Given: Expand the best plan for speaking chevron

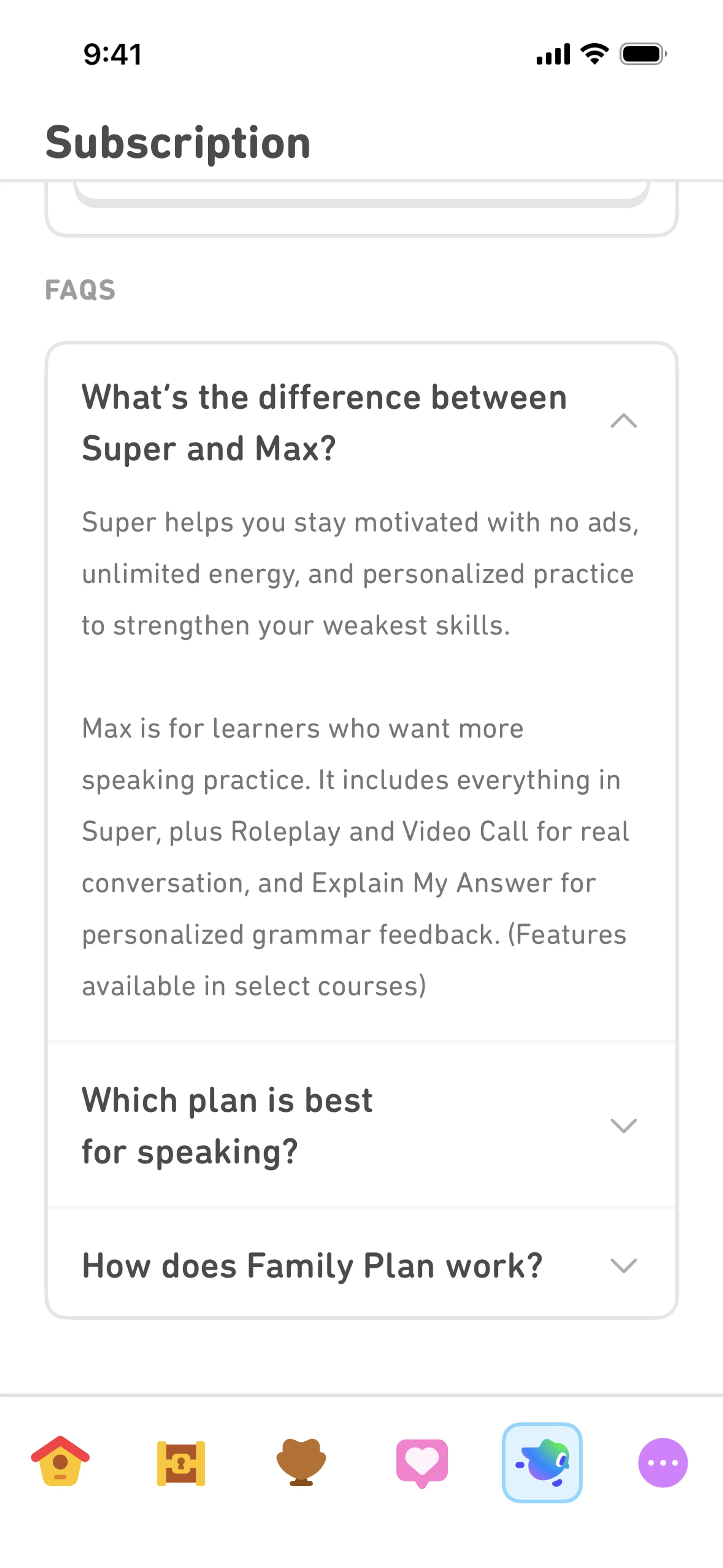Looking at the screenshot, I should coord(624,1125).
